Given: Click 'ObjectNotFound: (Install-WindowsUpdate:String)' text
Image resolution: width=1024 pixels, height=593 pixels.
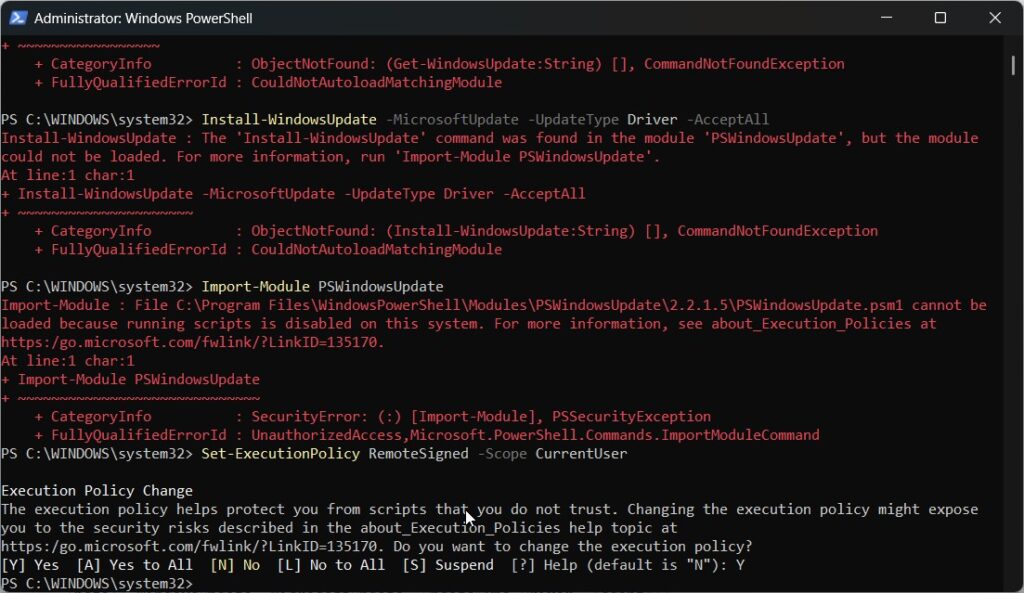Looking at the screenshot, I should click(443, 231).
